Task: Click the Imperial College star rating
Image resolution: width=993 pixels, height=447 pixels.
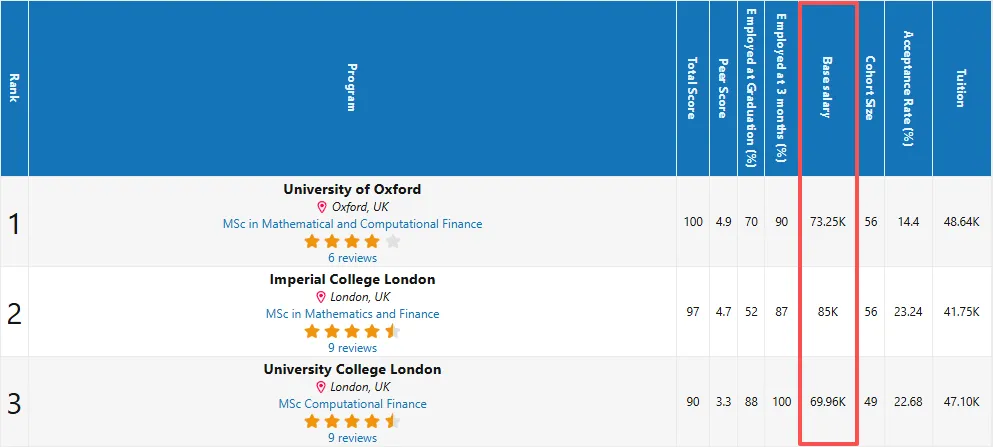Action: 352,331
